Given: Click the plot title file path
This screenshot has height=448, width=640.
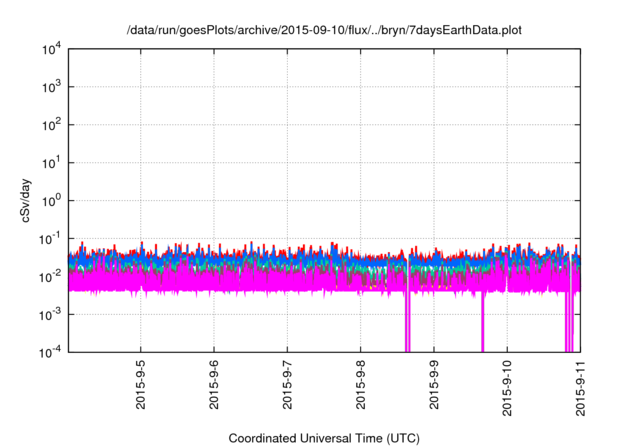Looking at the screenshot, I should click(324, 30).
